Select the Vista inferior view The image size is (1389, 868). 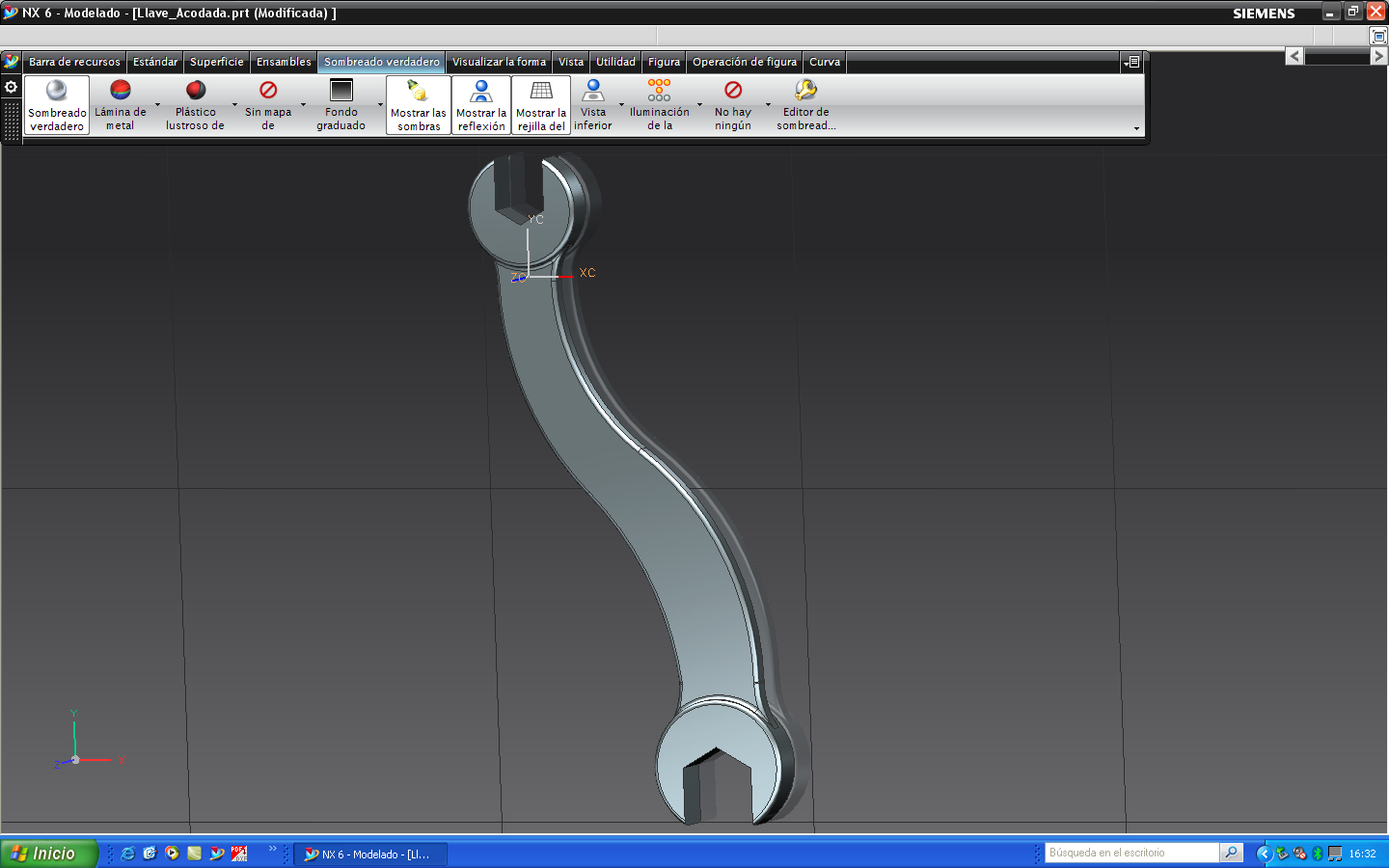(x=593, y=105)
